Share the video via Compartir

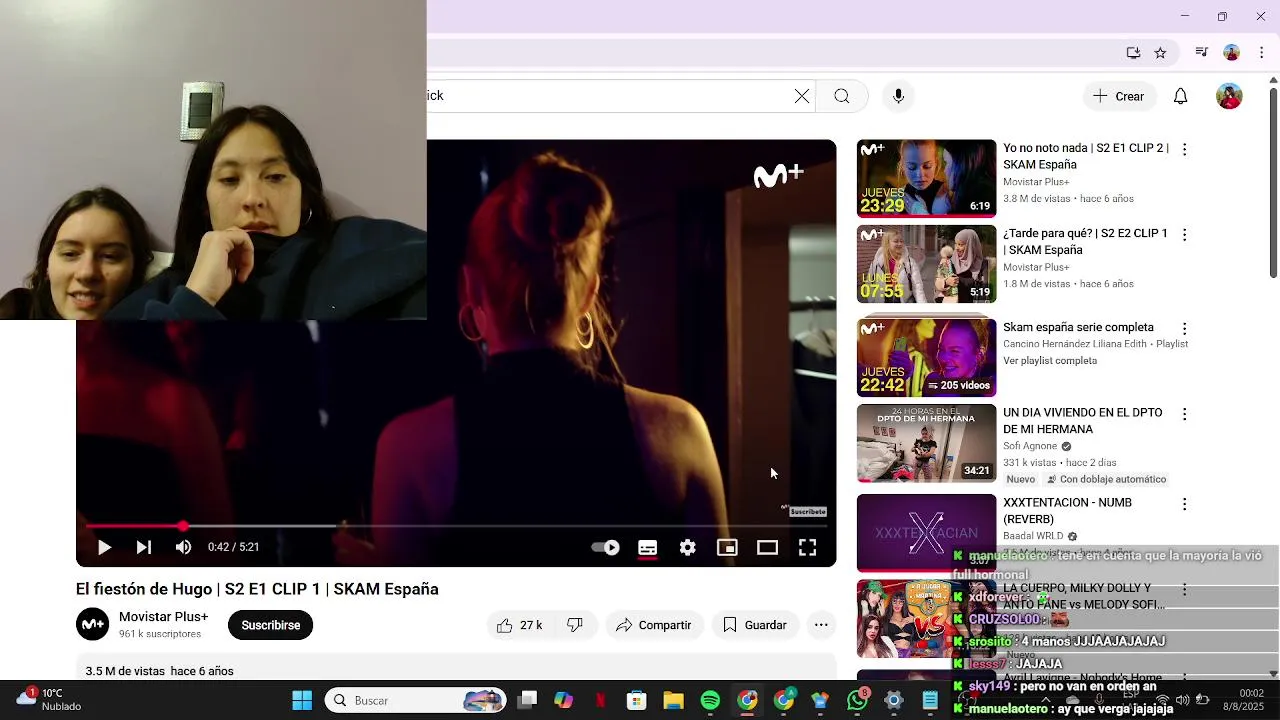tap(654, 625)
